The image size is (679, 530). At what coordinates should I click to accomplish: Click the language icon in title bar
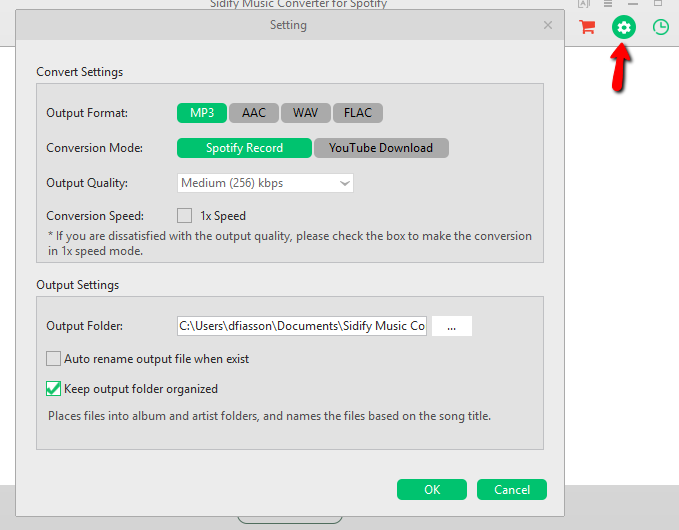584,4
